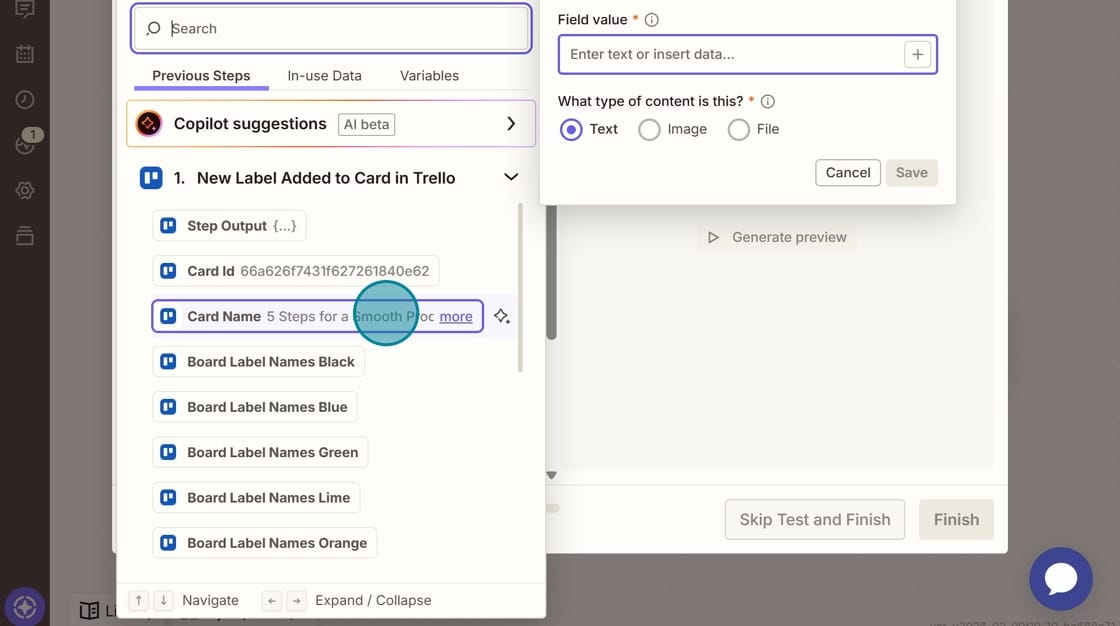1120x626 pixels.
Task: Open the settings gear in sidebar
Action: coord(25,190)
